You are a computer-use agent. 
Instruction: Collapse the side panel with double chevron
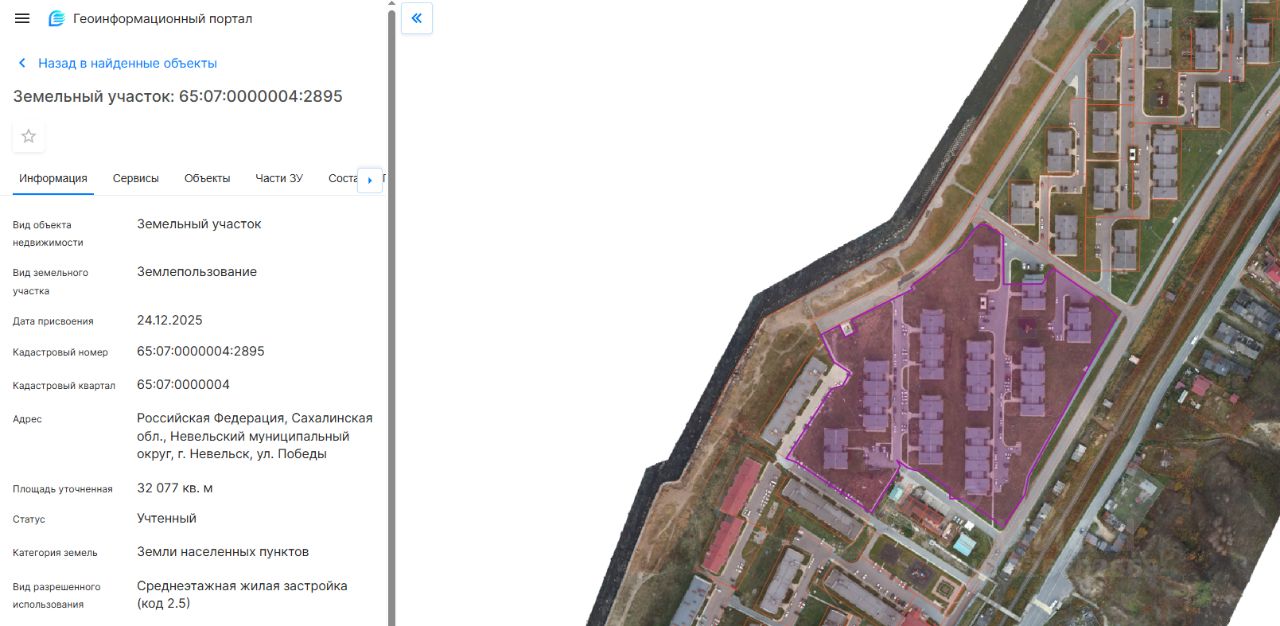coord(417,18)
